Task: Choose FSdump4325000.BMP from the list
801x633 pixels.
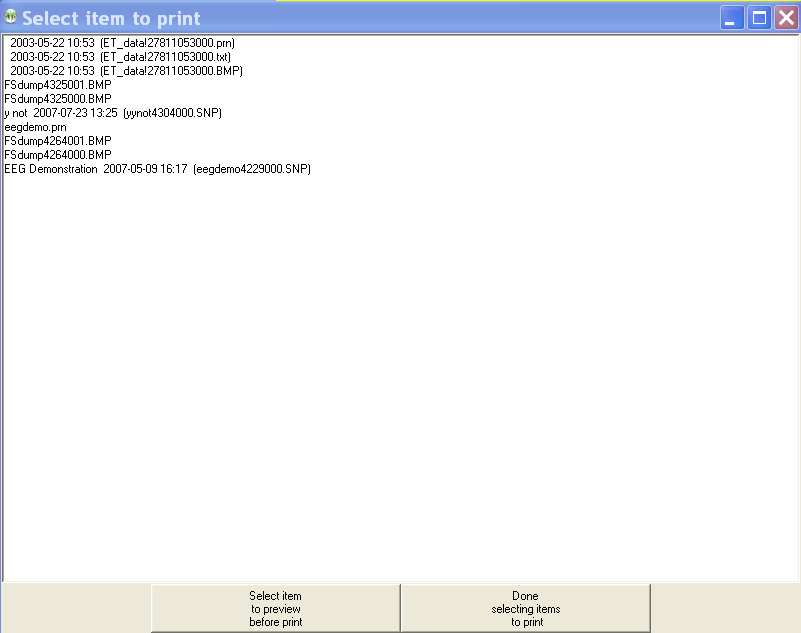Action: pos(58,99)
